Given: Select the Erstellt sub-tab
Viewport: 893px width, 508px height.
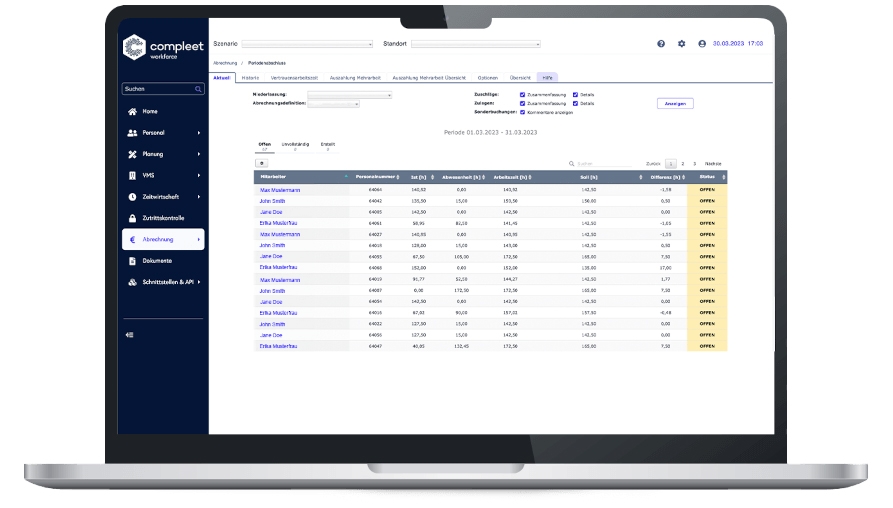Looking at the screenshot, I should point(327,146).
